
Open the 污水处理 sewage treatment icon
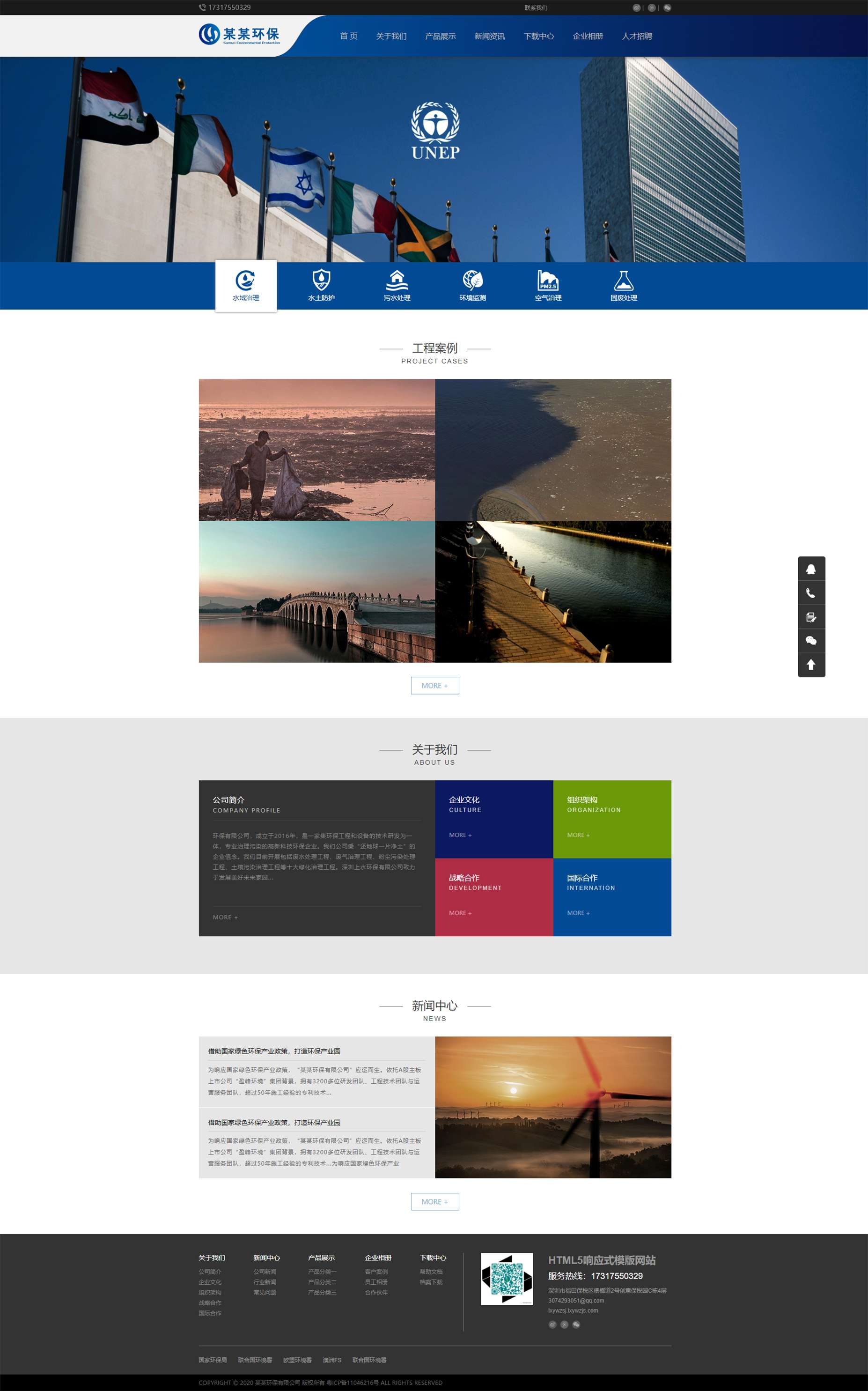coord(397,281)
